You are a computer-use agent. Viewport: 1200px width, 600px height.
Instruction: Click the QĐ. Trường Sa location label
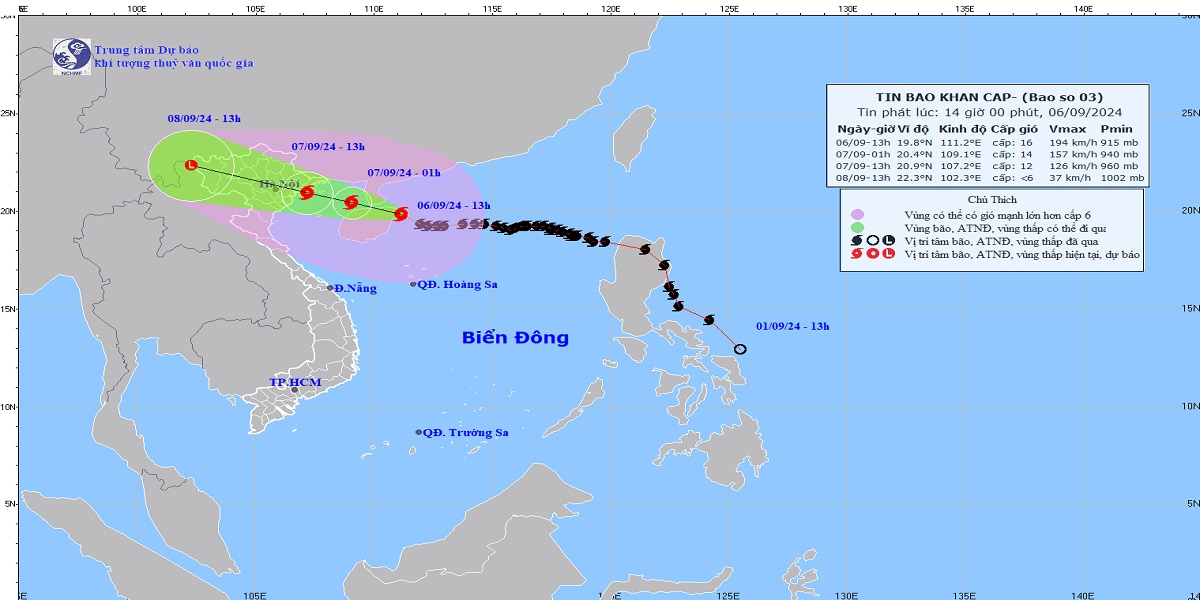point(466,433)
